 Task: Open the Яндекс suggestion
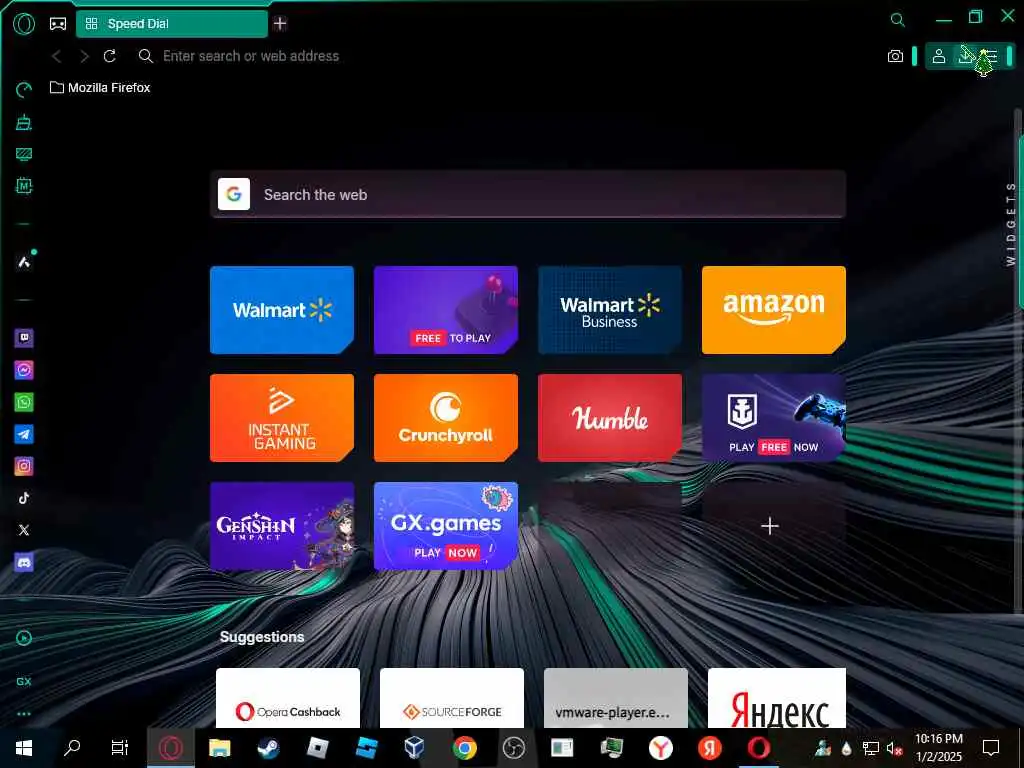coord(777,697)
